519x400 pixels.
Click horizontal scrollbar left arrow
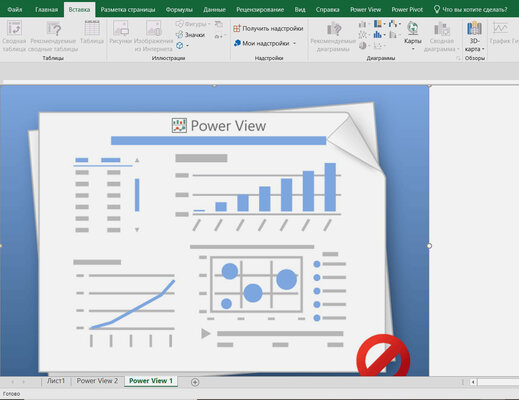[473, 382]
